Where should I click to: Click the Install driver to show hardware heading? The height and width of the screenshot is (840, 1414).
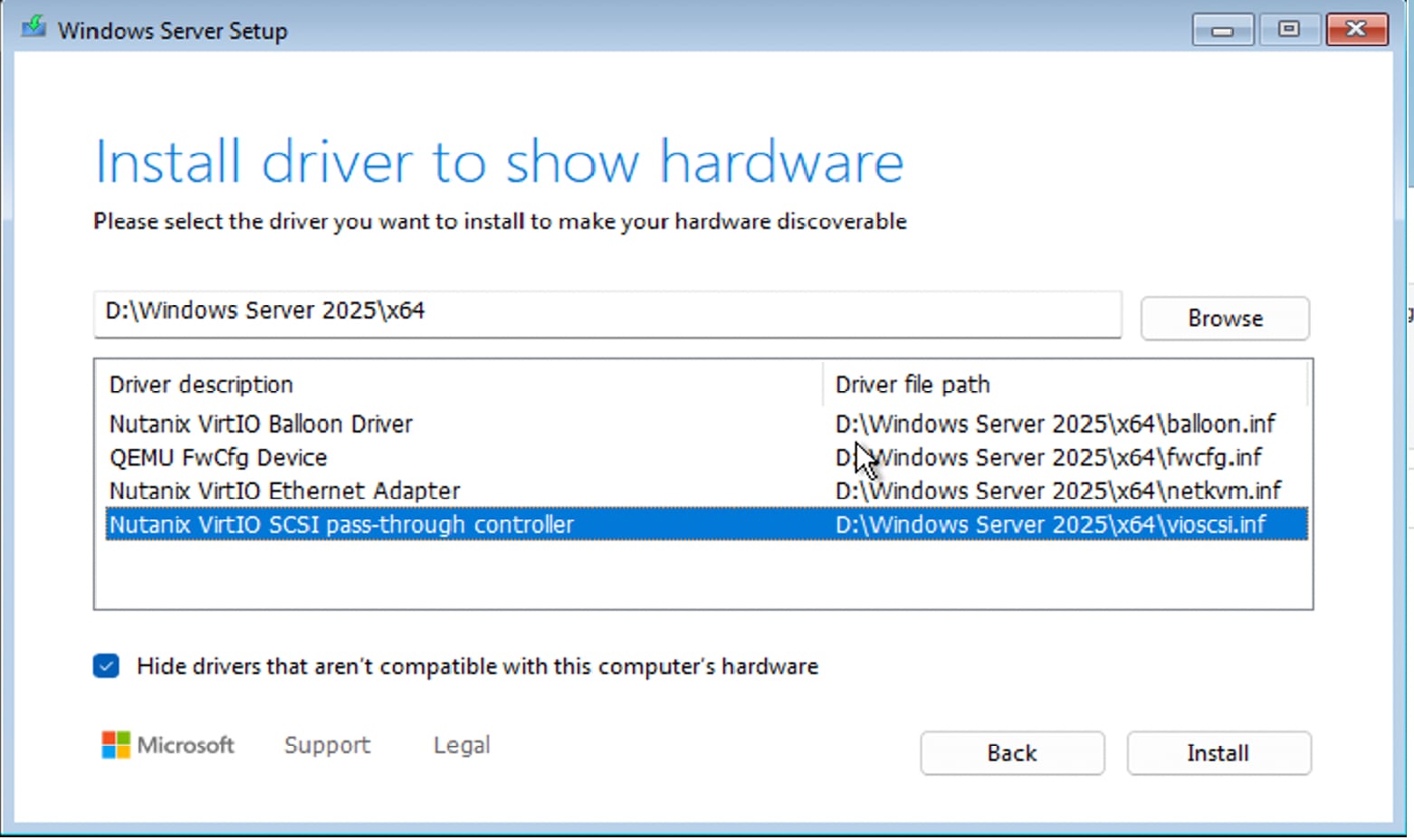pos(499,161)
